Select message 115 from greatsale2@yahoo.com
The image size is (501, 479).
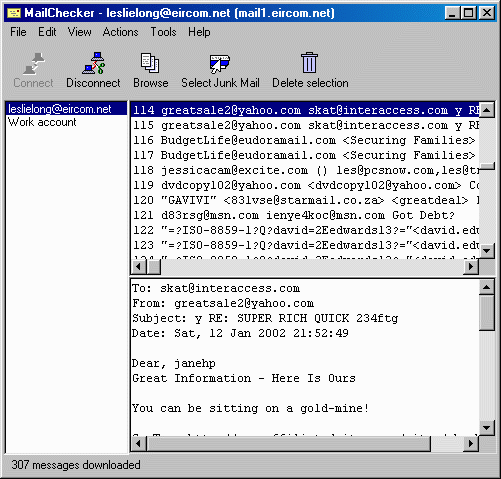305,125
